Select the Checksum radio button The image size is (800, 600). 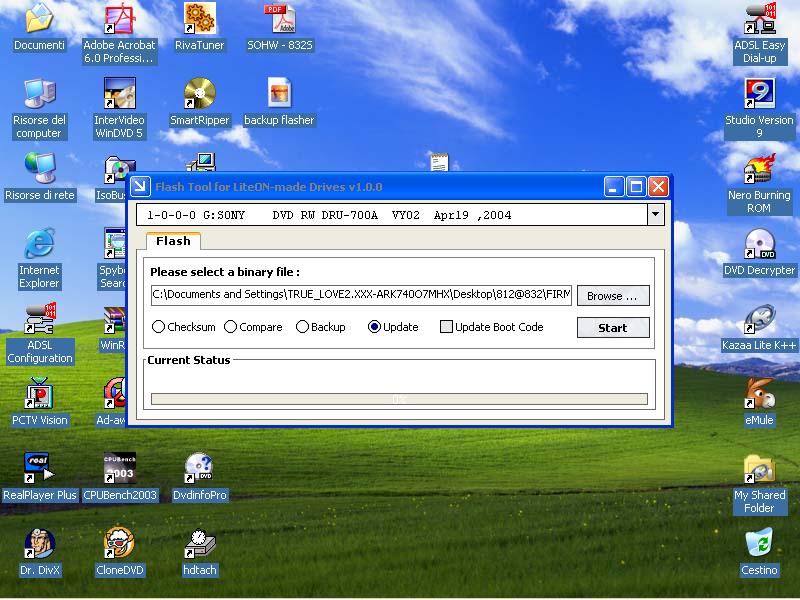click(x=158, y=327)
